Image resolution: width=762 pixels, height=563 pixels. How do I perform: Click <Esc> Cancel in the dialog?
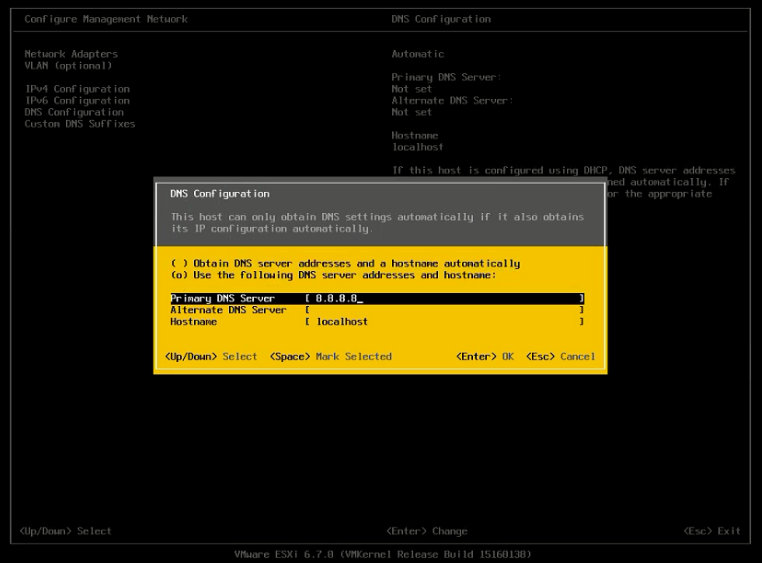tap(560, 357)
